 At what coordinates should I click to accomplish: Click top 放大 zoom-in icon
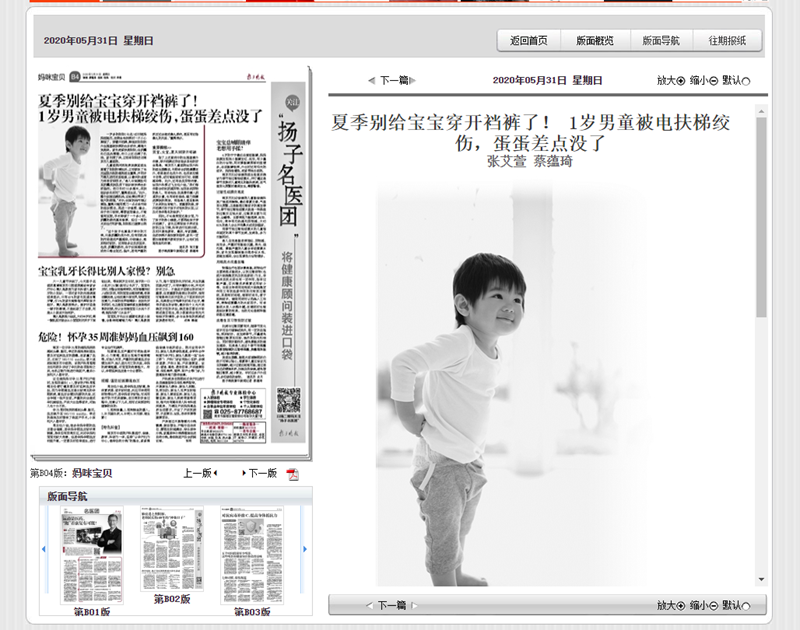pos(681,80)
